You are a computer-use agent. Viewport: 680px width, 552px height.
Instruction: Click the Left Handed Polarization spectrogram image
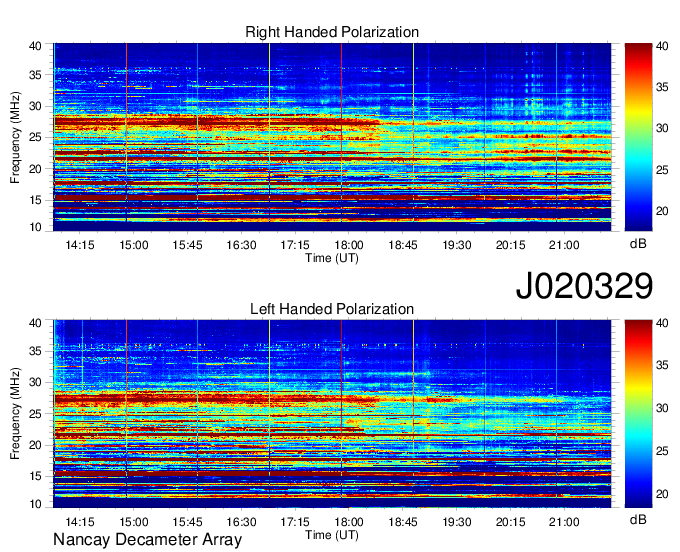332,414
